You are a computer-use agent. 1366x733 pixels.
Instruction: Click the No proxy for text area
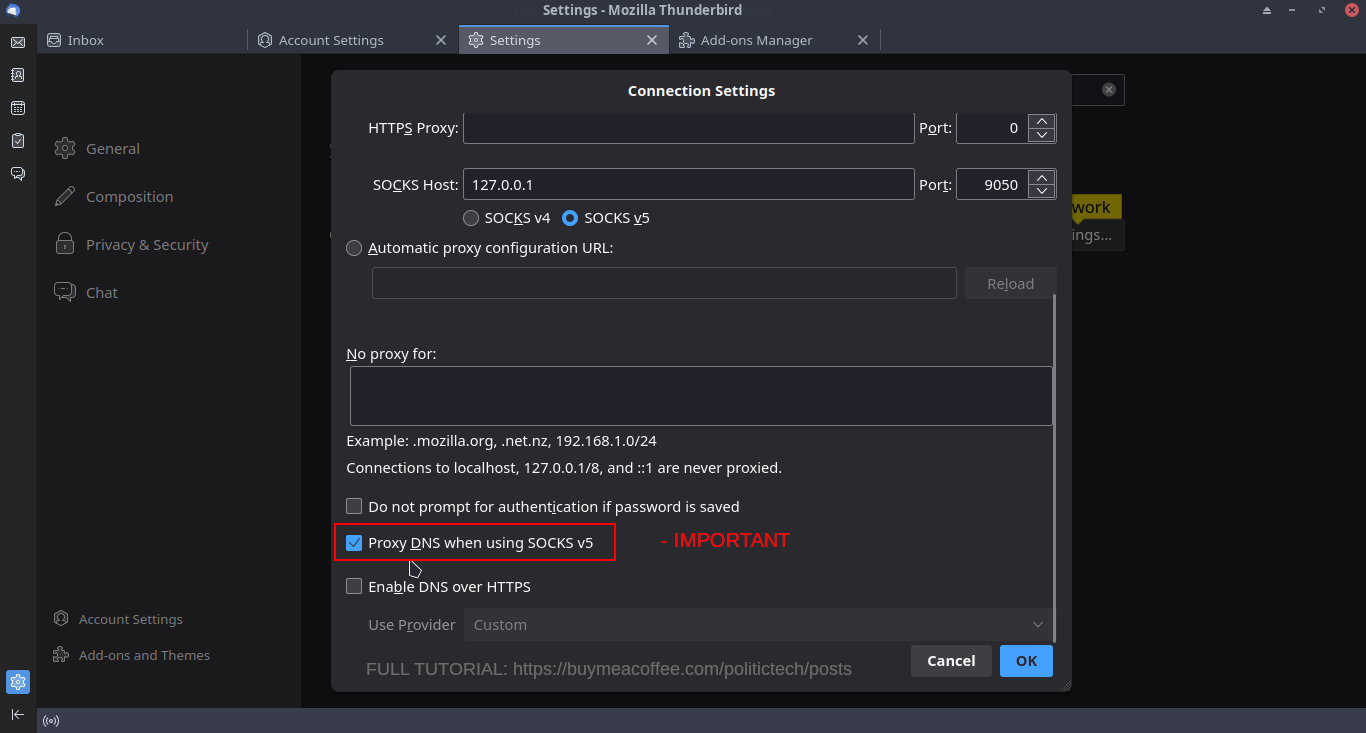pos(701,396)
